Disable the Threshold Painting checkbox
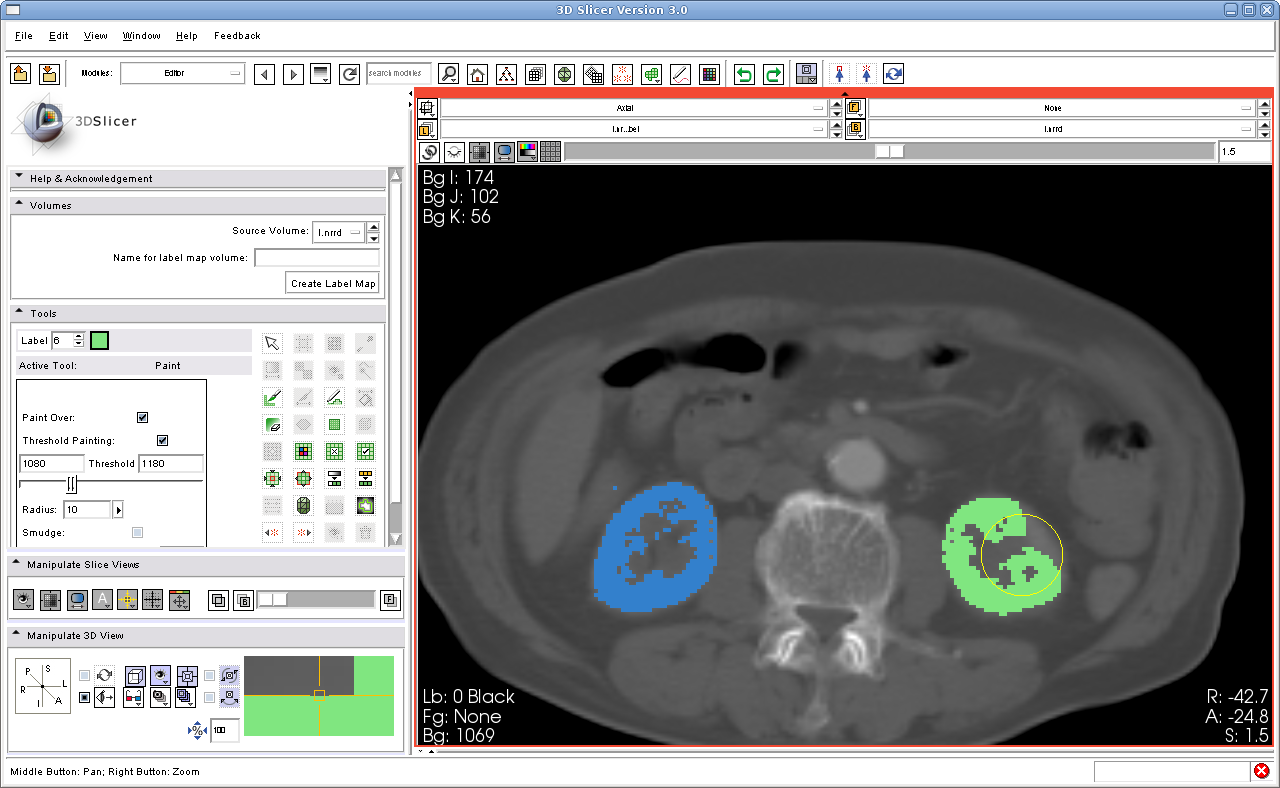Image resolution: width=1280 pixels, height=788 pixels. 162,440
